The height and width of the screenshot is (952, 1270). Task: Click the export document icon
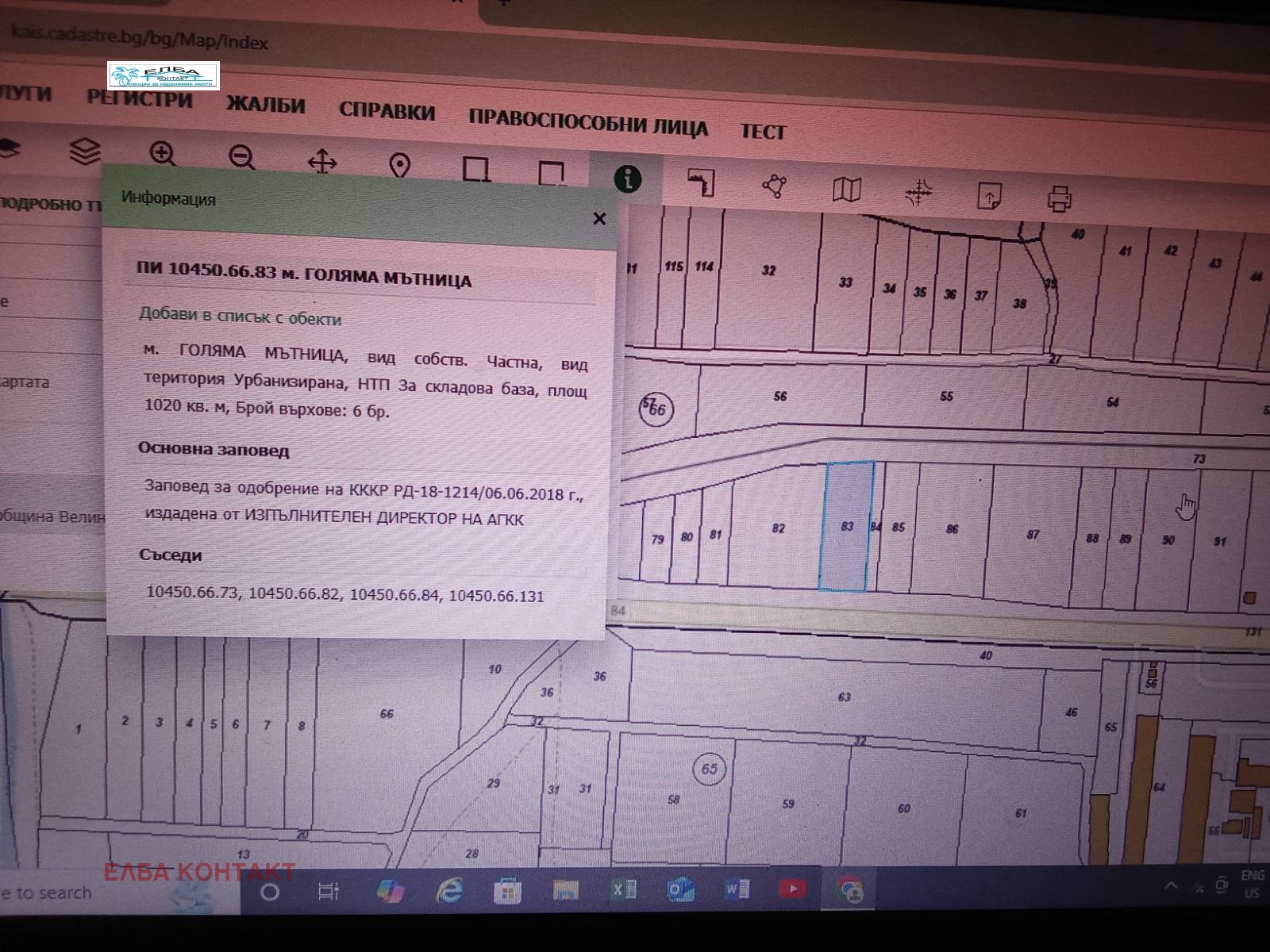(x=989, y=195)
